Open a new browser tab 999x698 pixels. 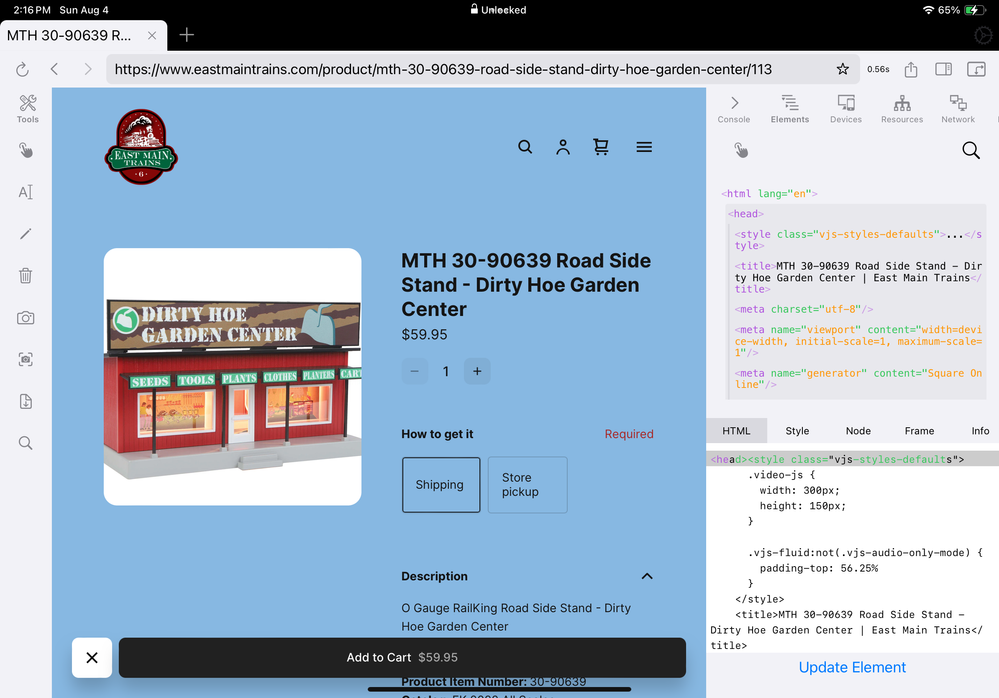click(x=186, y=35)
